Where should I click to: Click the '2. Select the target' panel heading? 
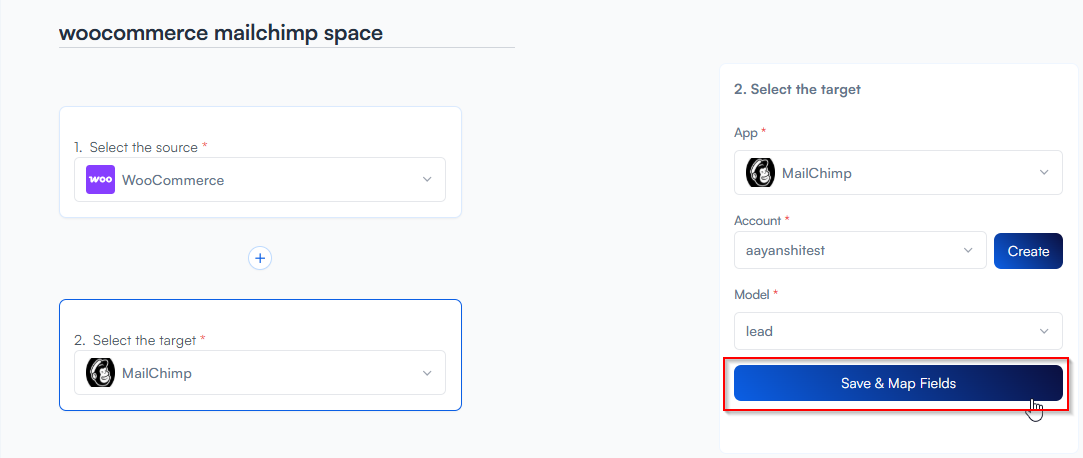pyautogui.click(x=797, y=89)
